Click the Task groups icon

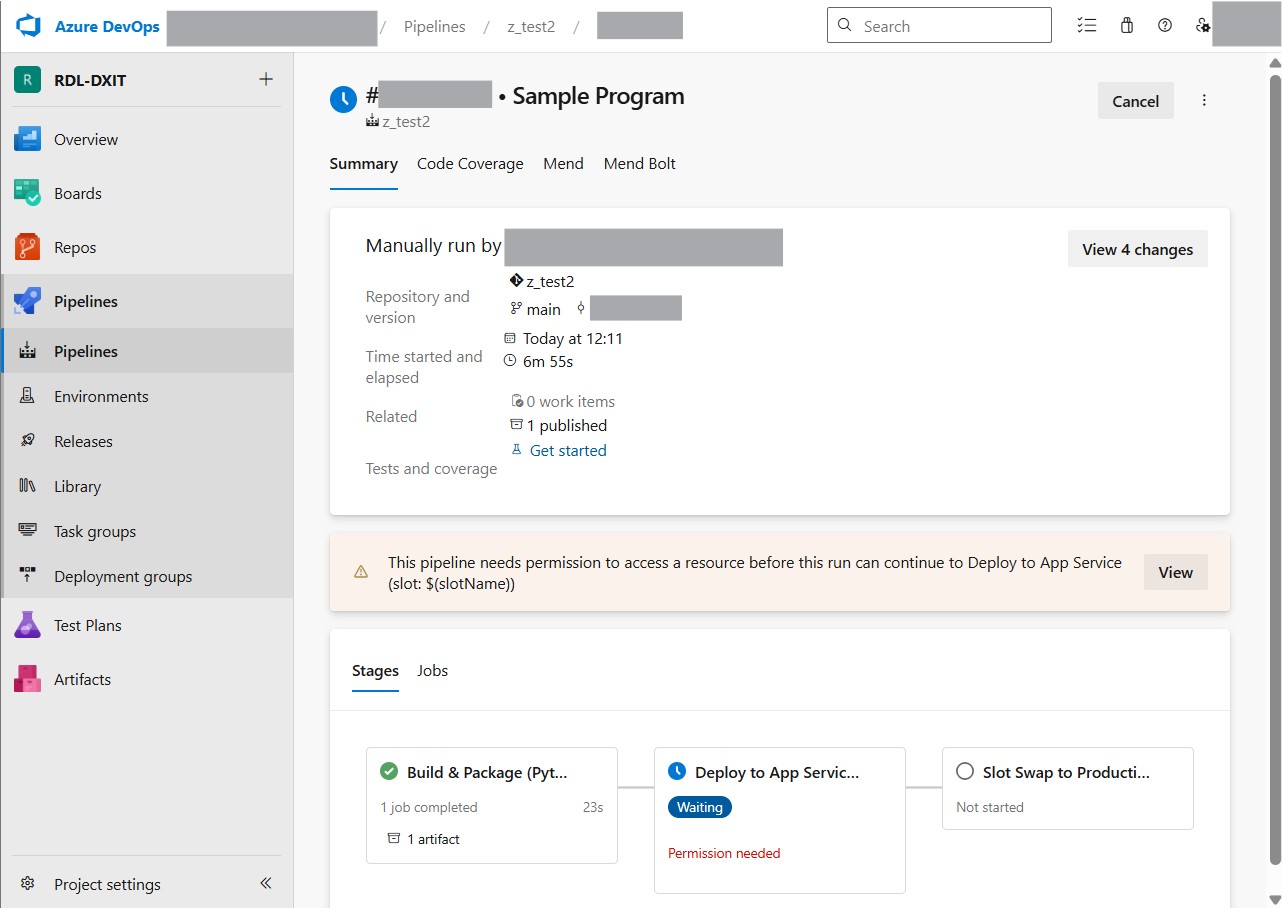pyautogui.click(x=28, y=532)
